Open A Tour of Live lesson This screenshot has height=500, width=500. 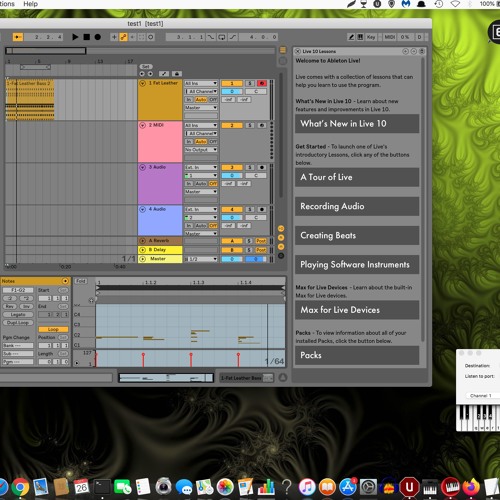tap(357, 177)
